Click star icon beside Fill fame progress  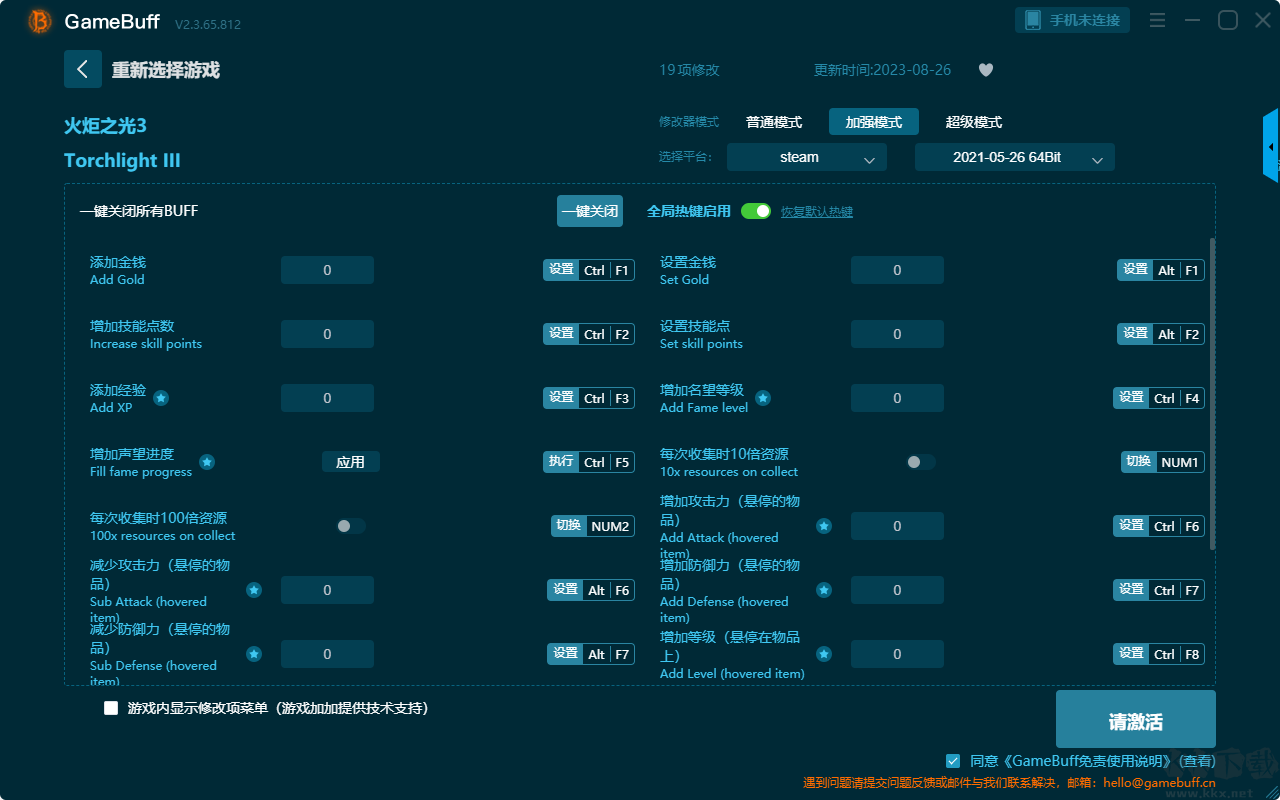click(x=207, y=462)
